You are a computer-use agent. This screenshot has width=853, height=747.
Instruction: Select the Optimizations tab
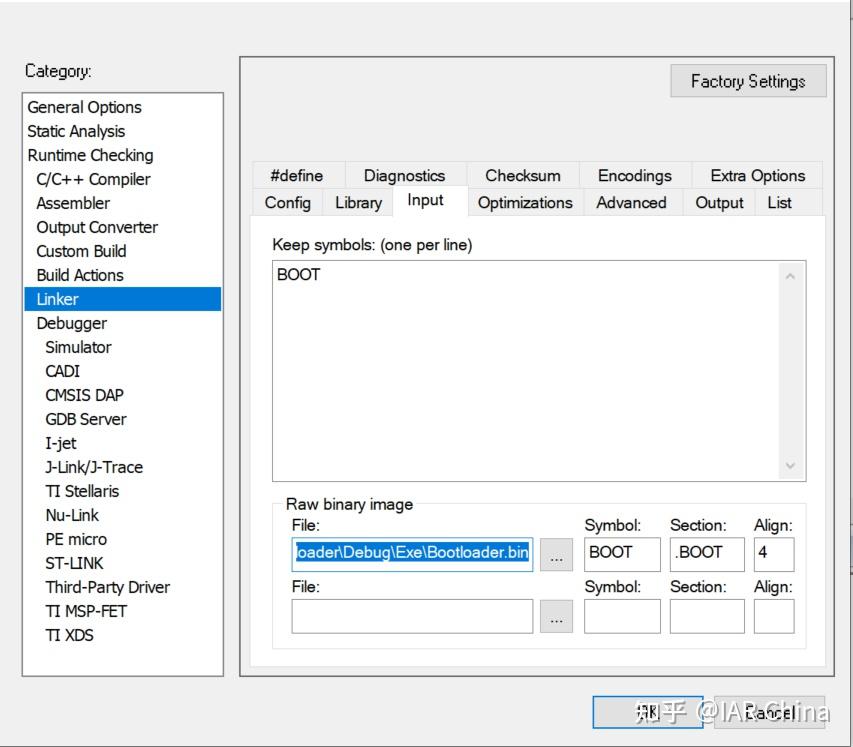(x=524, y=202)
